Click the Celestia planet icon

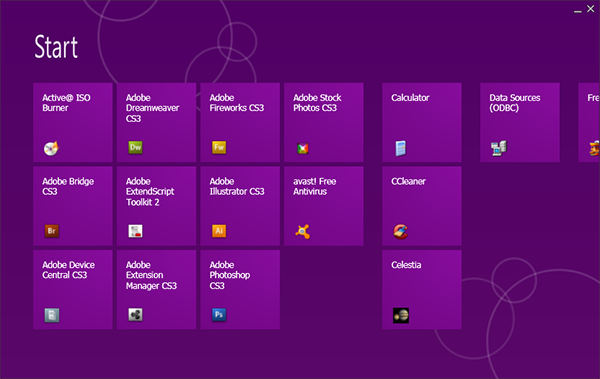tap(401, 315)
